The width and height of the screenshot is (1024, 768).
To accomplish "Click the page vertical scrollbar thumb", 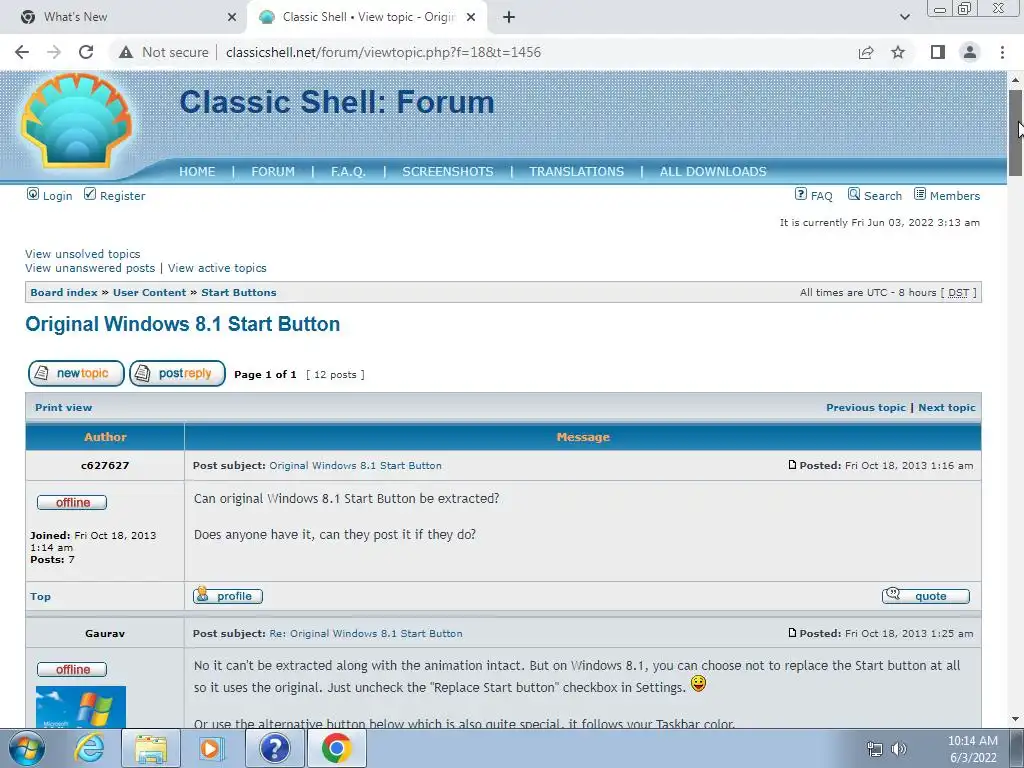I will click(1015, 132).
